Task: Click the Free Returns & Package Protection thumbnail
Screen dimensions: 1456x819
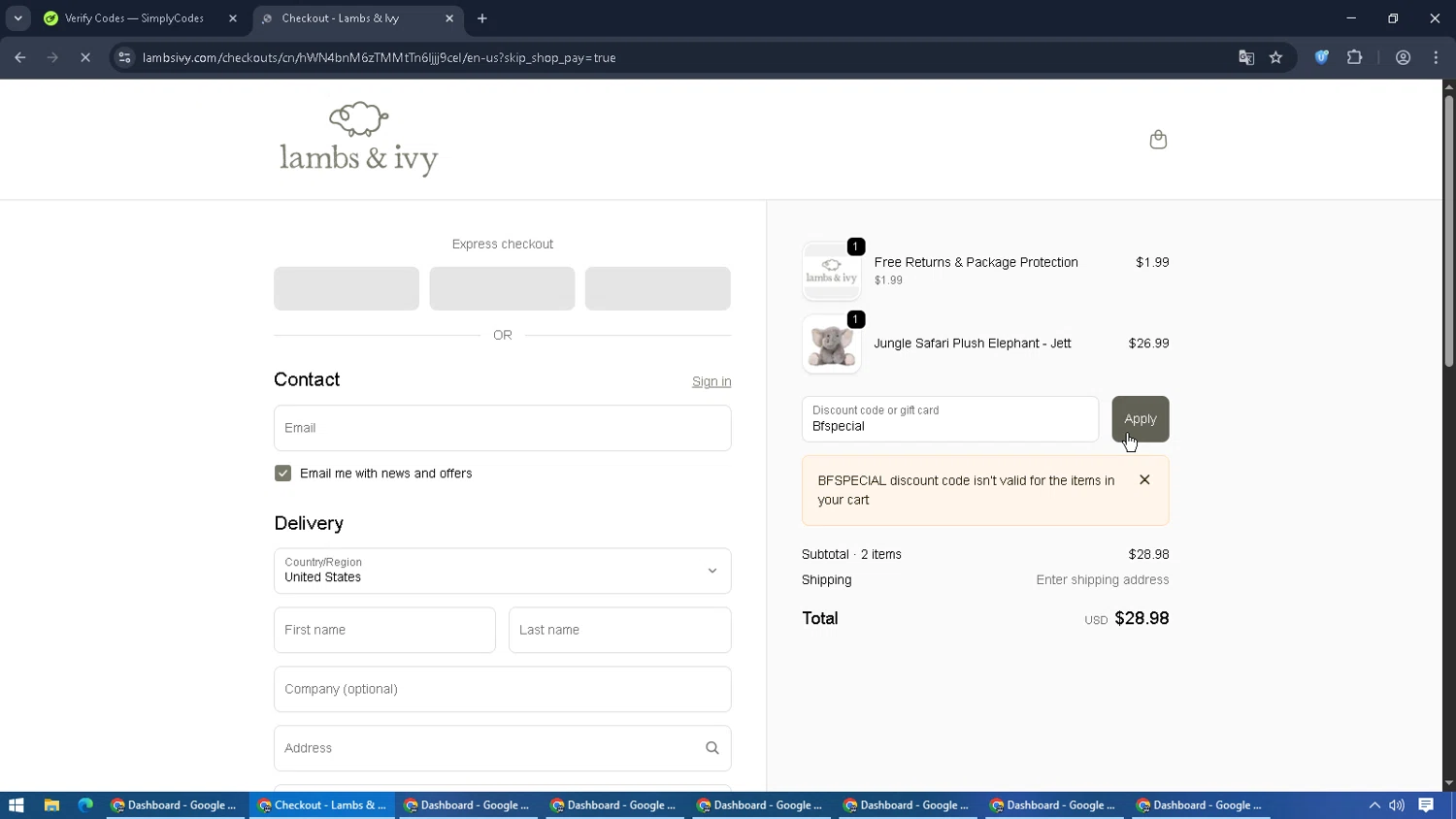Action: (832, 271)
